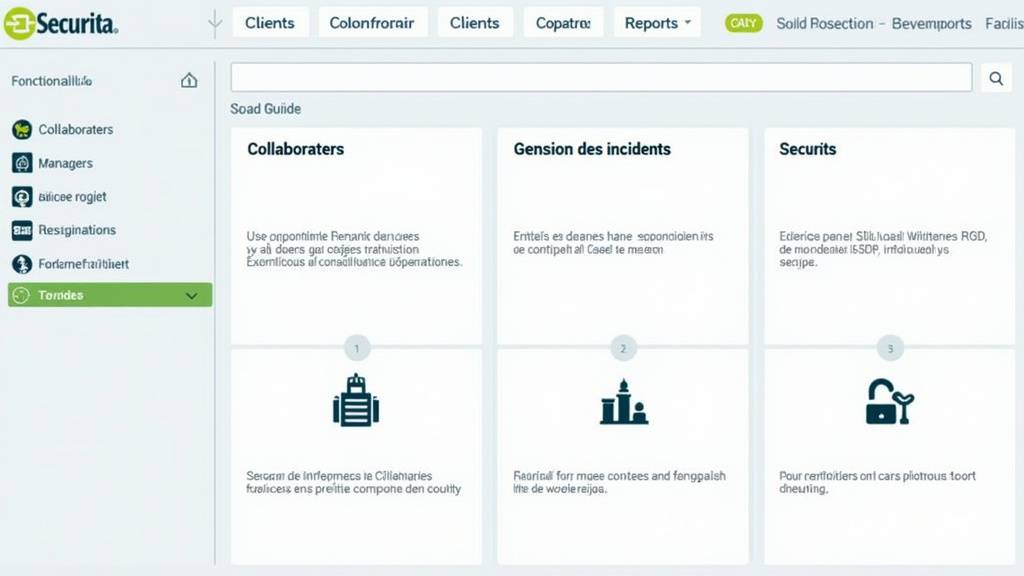The width and height of the screenshot is (1024, 576).
Task: Click the Managers sidebar icon
Action: click(21, 163)
